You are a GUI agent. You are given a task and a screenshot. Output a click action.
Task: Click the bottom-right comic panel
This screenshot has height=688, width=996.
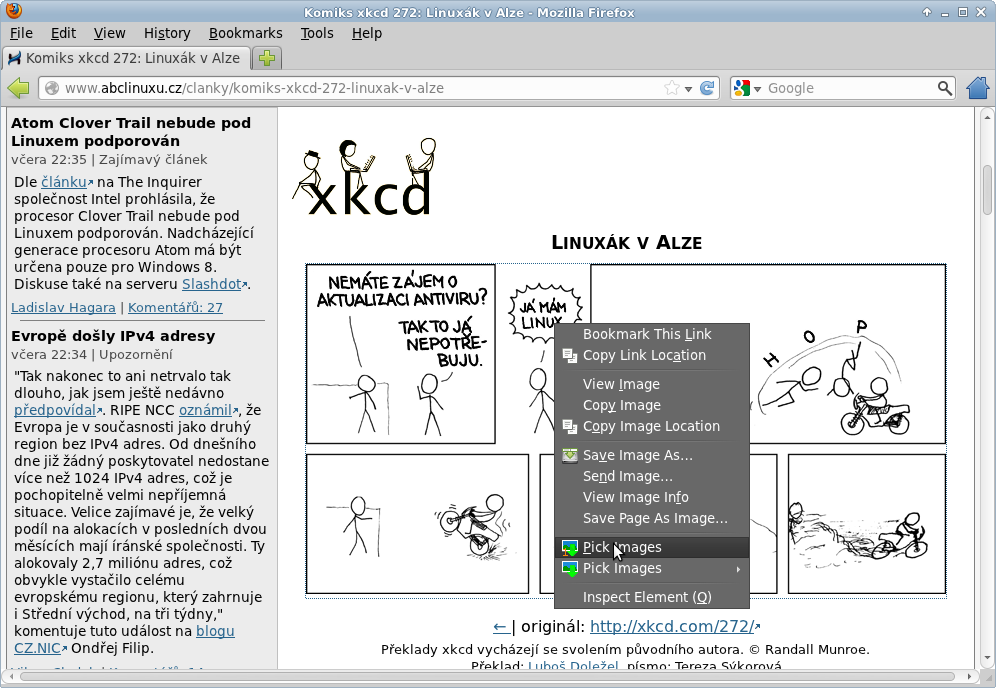coord(867,524)
